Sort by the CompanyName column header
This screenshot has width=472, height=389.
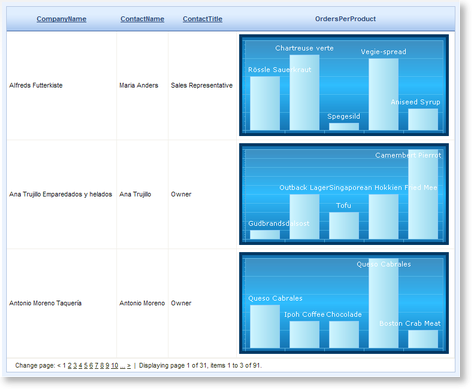click(x=61, y=19)
